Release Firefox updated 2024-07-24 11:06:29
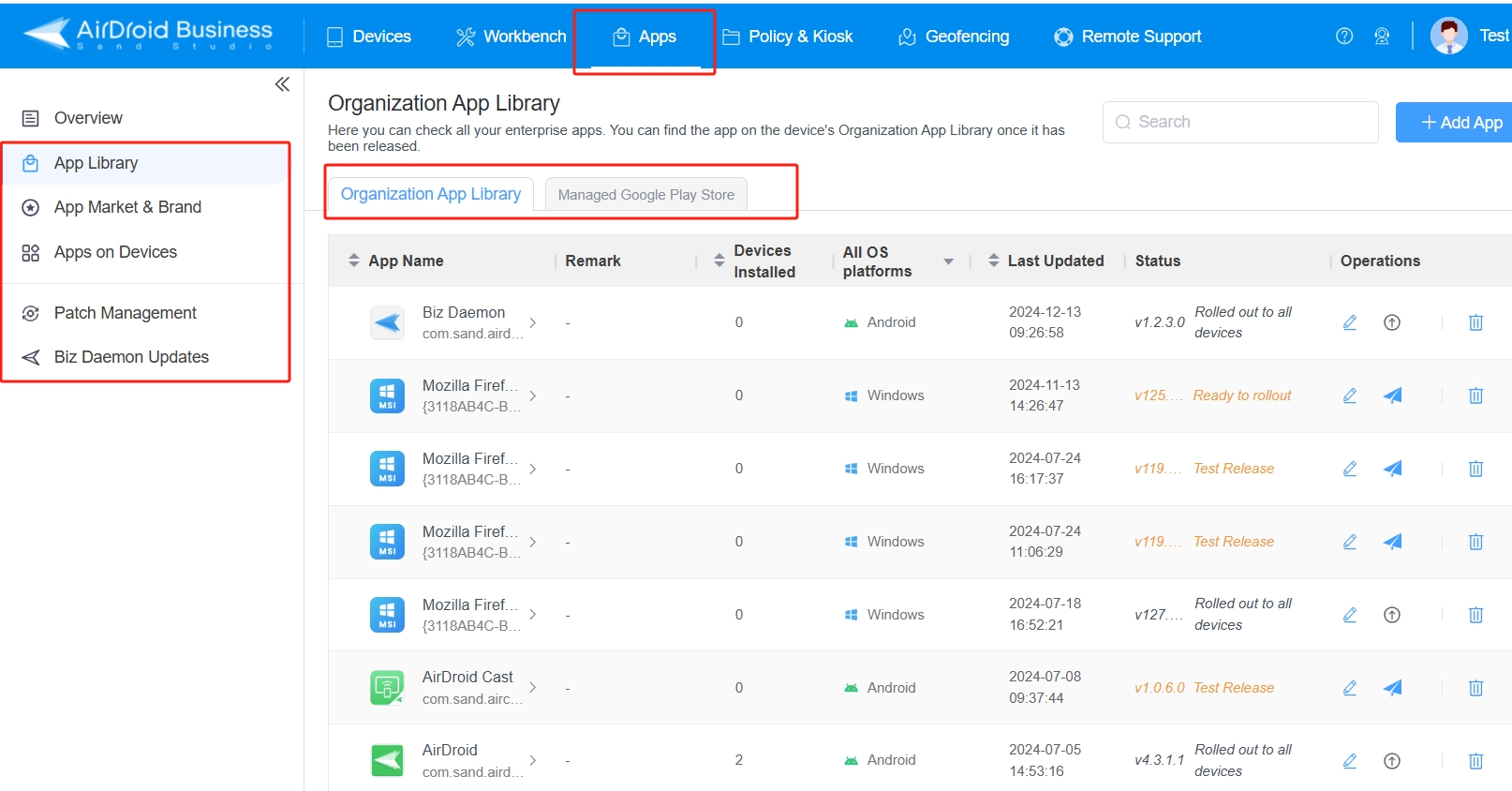This screenshot has height=791, width=1512. click(x=1393, y=542)
